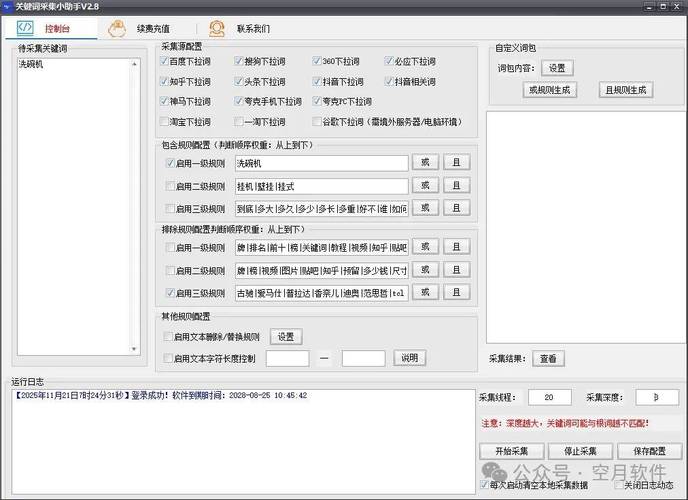Enable include 启用三级规则 checkbox
Viewport: 688px width, 500px height.
170,209
